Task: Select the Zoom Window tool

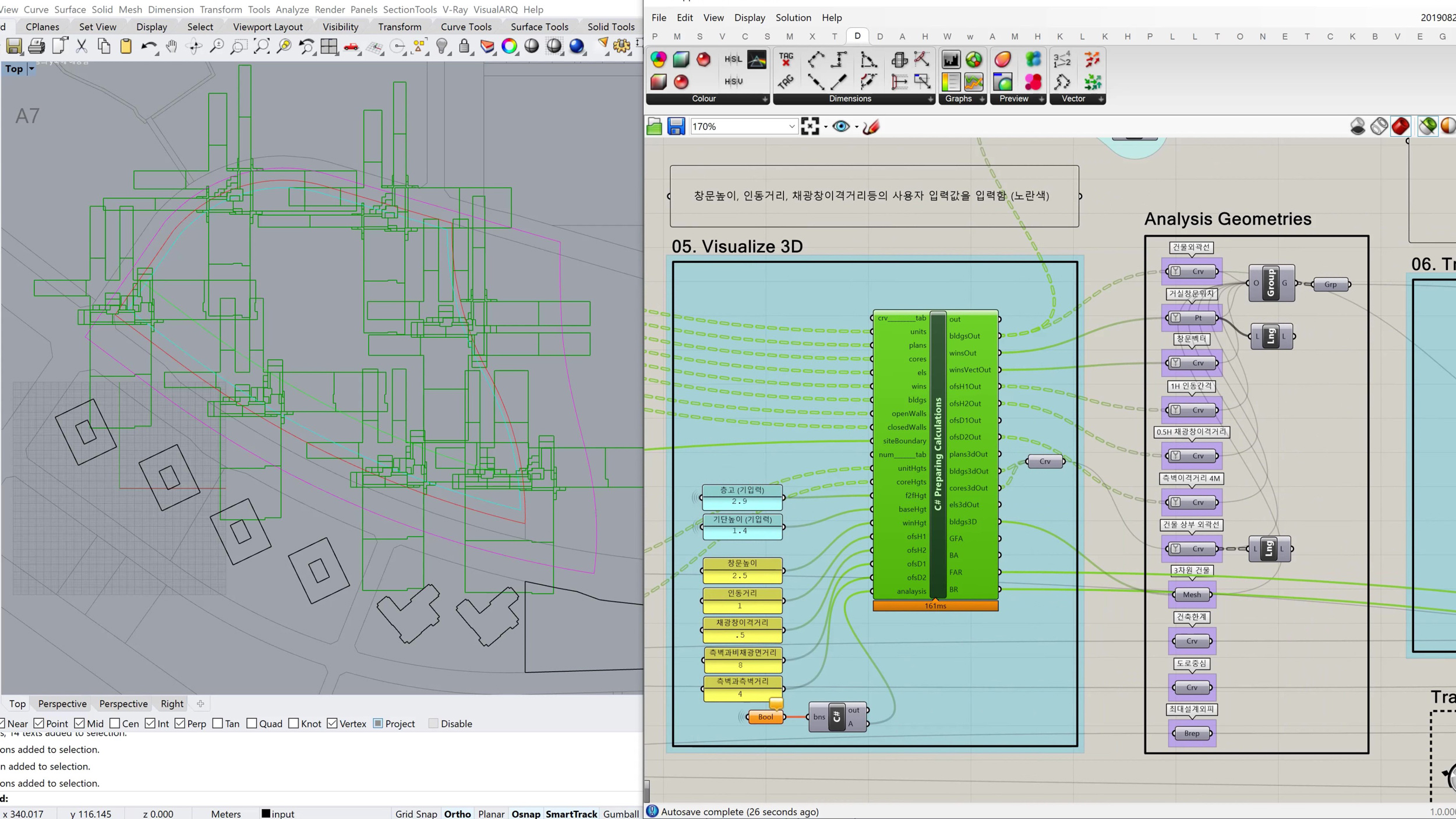Action: click(238, 46)
